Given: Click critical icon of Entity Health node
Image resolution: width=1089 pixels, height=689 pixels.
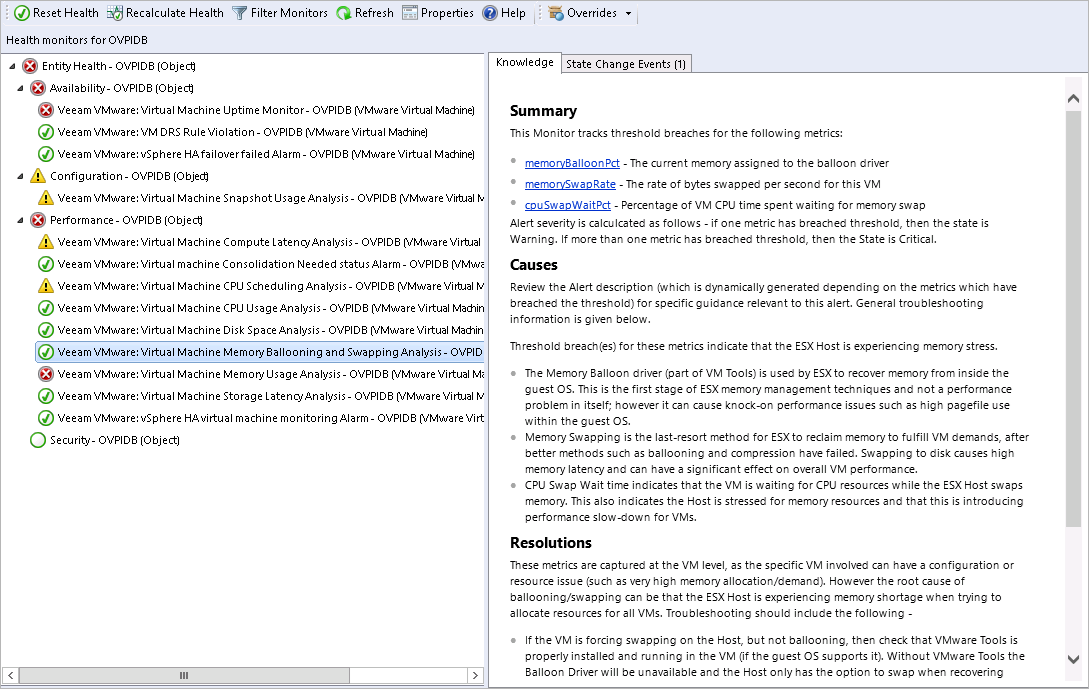Looking at the screenshot, I should [x=30, y=66].
